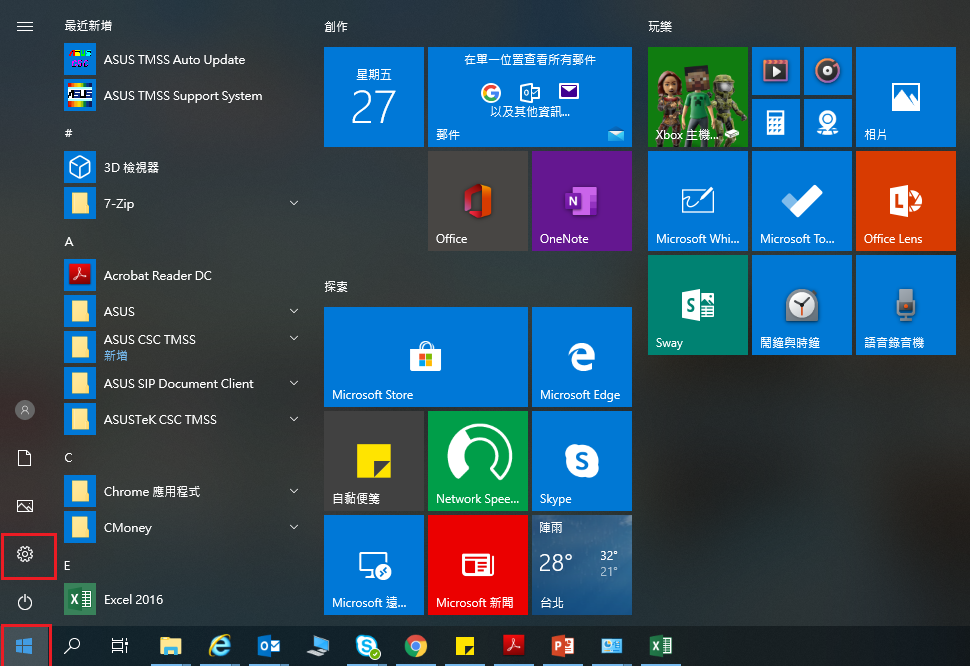970x666 pixels.
Task: Click the # section header
Action: coord(69,133)
